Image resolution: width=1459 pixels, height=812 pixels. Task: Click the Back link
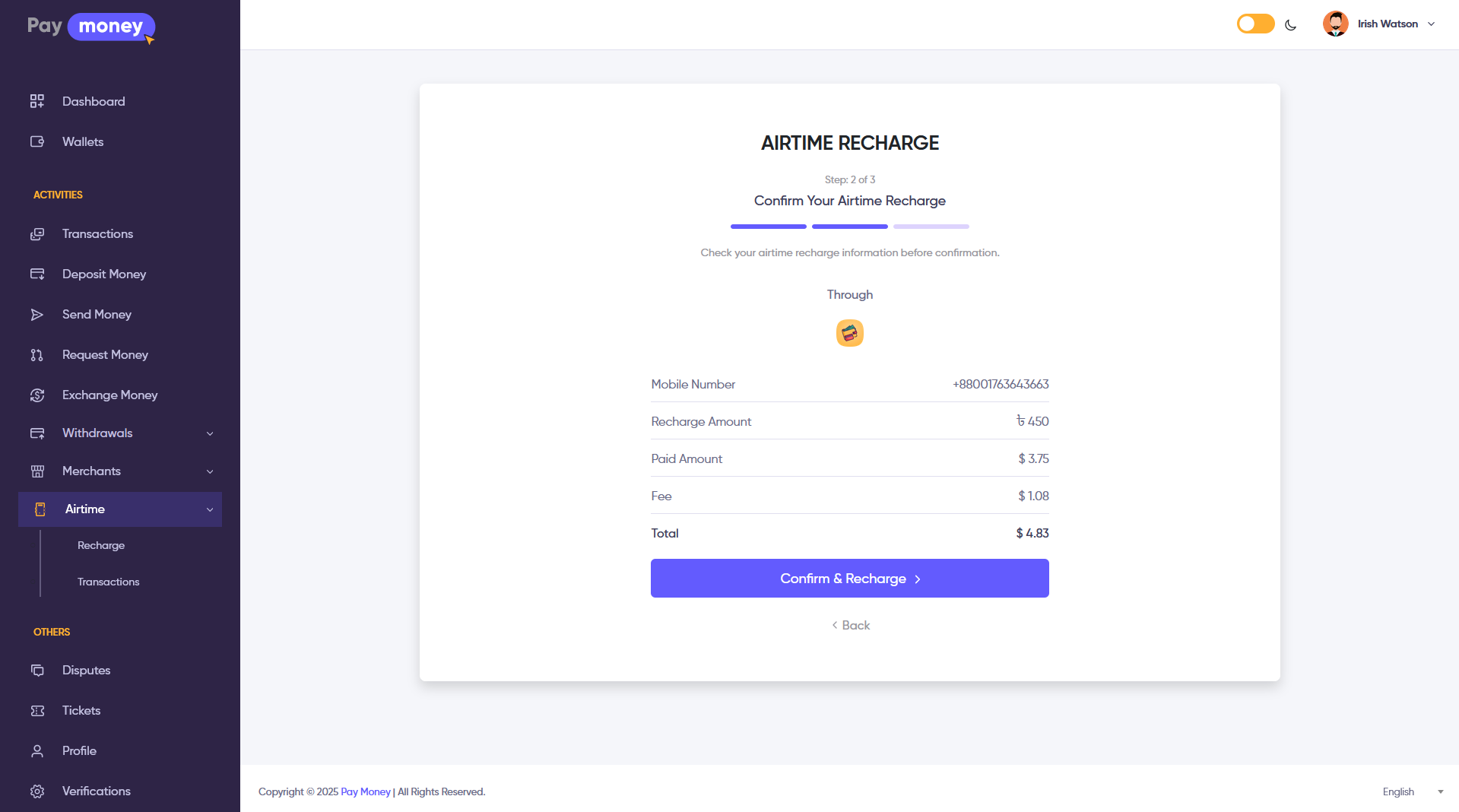point(851,625)
